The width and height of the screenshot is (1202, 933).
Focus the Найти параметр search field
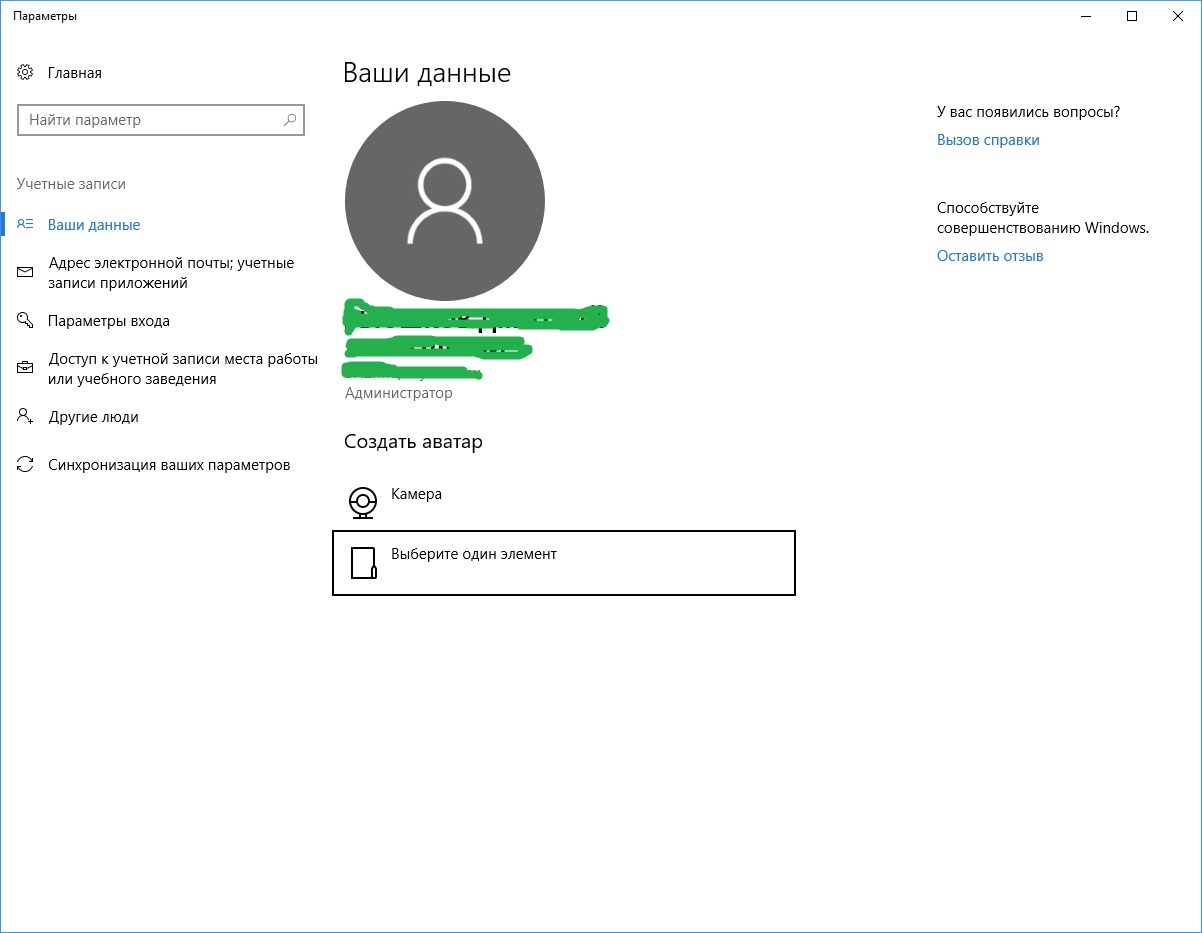pos(161,120)
